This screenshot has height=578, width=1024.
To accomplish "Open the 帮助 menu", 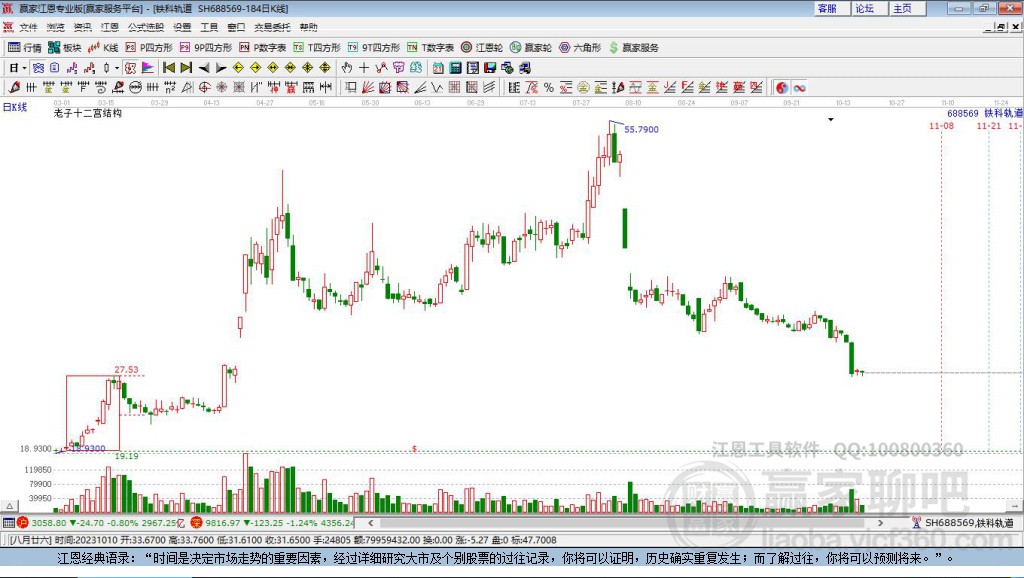I will [308, 27].
